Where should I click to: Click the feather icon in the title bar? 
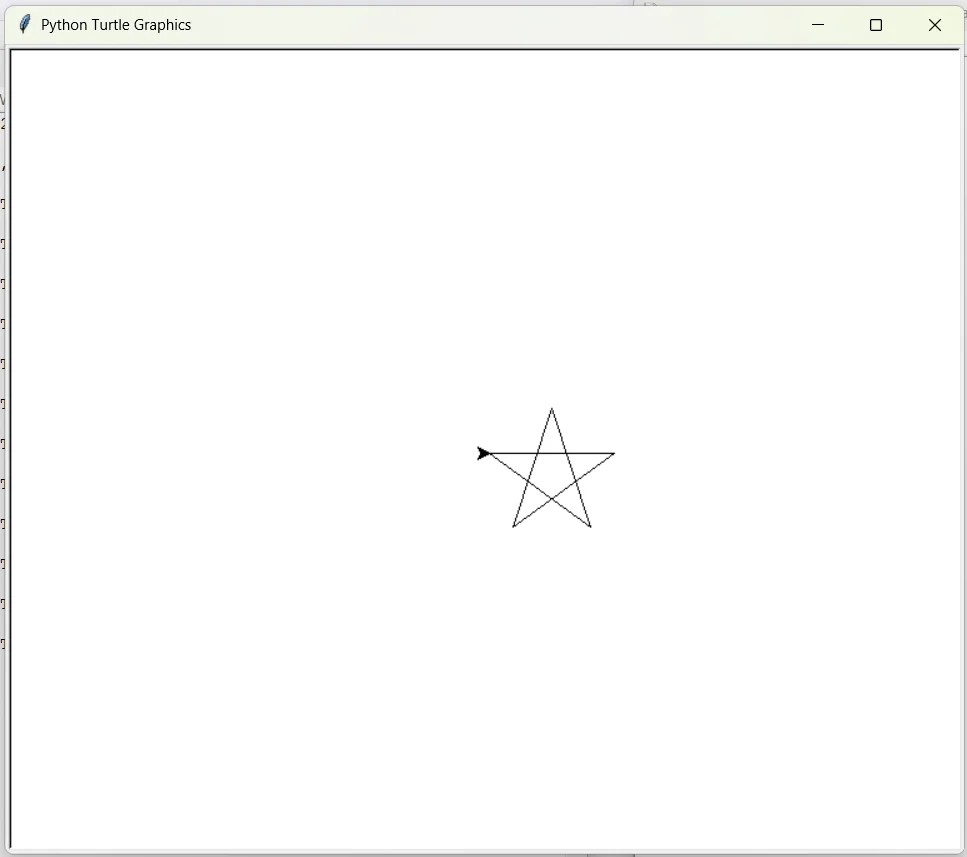coord(25,25)
